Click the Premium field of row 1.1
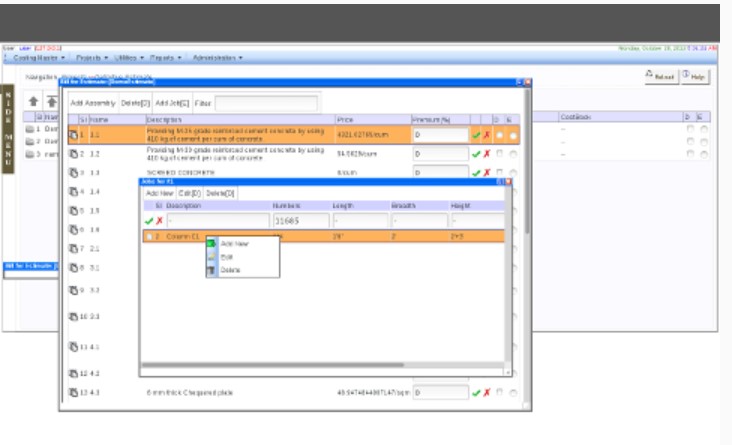This screenshot has height=445, width=732. (441, 135)
